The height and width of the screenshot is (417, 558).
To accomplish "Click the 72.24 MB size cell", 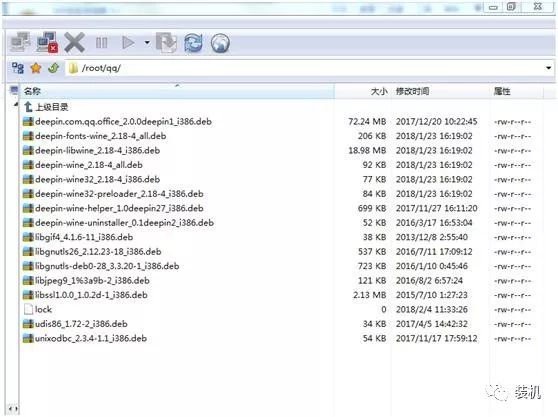I will pos(367,121).
